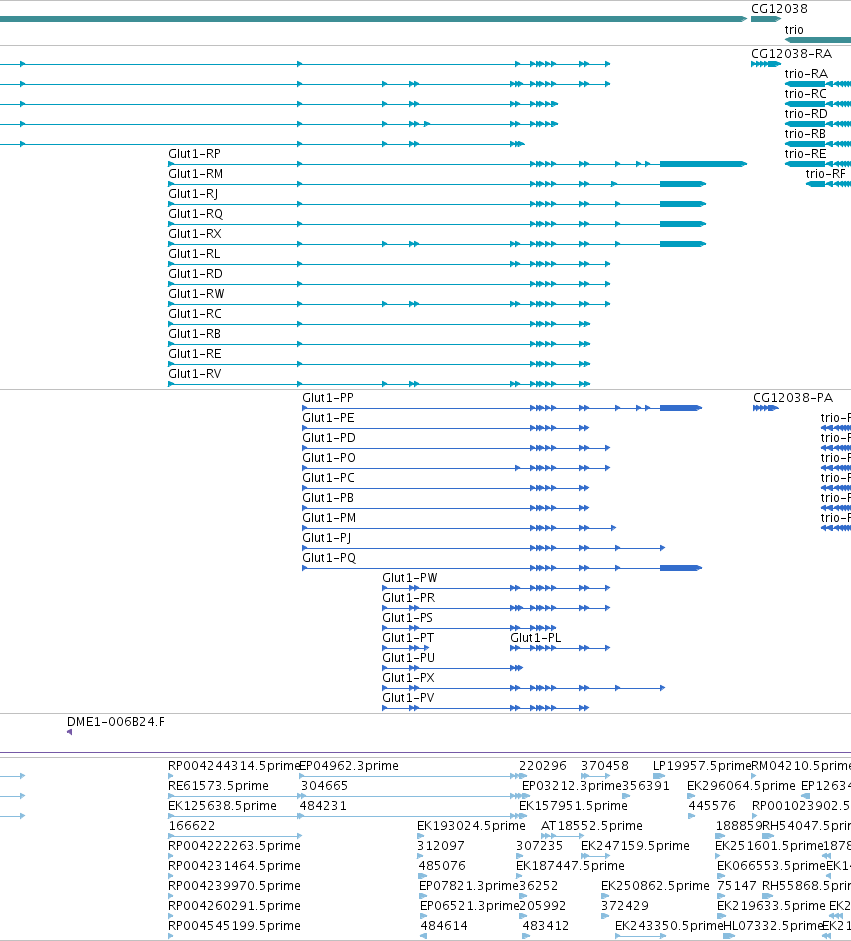Viewport: 851px width, 941px height.
Task: Click the CG12038 gene label
Action: click(x=779, y=8)
